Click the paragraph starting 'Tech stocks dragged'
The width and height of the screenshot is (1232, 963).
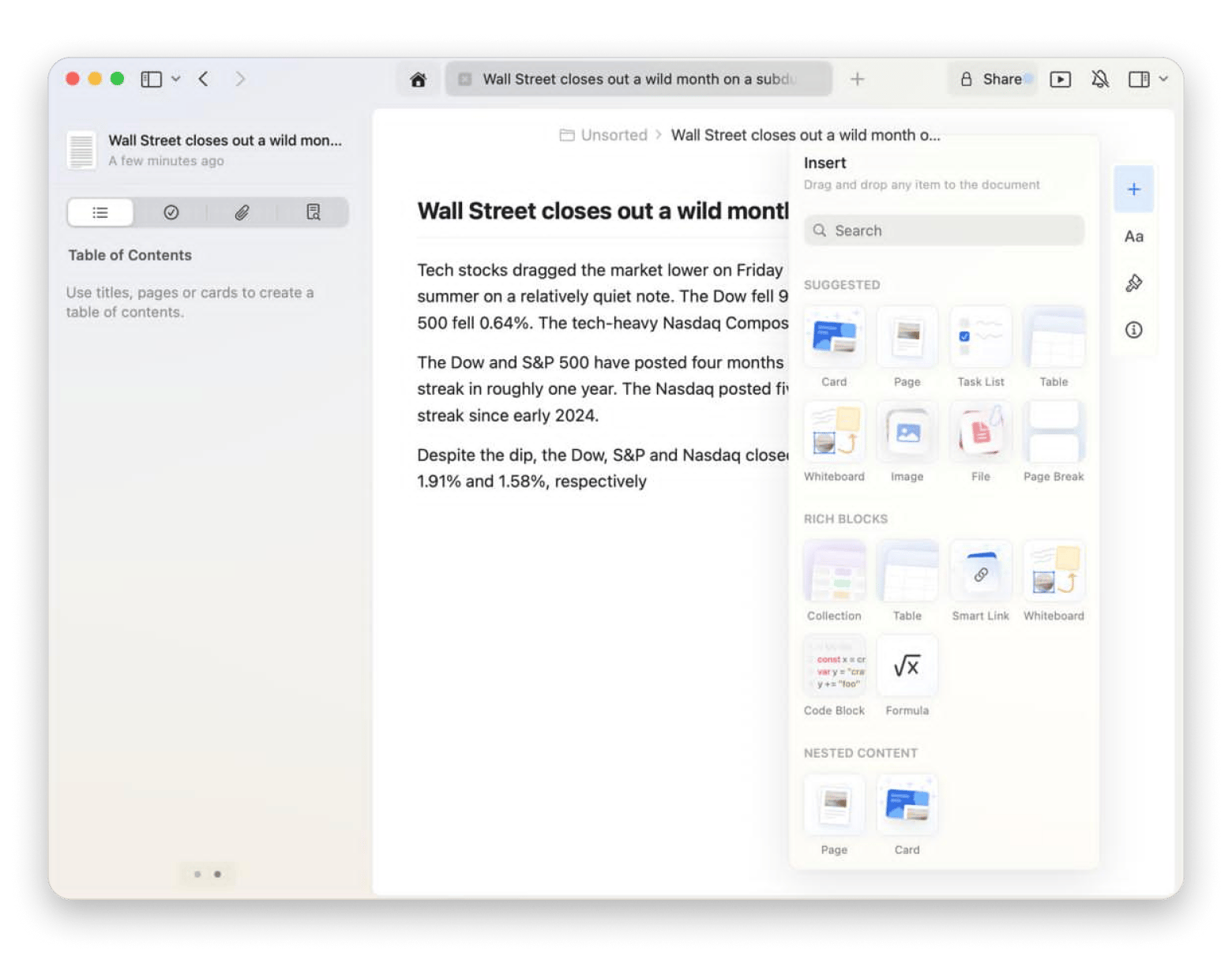603,296
